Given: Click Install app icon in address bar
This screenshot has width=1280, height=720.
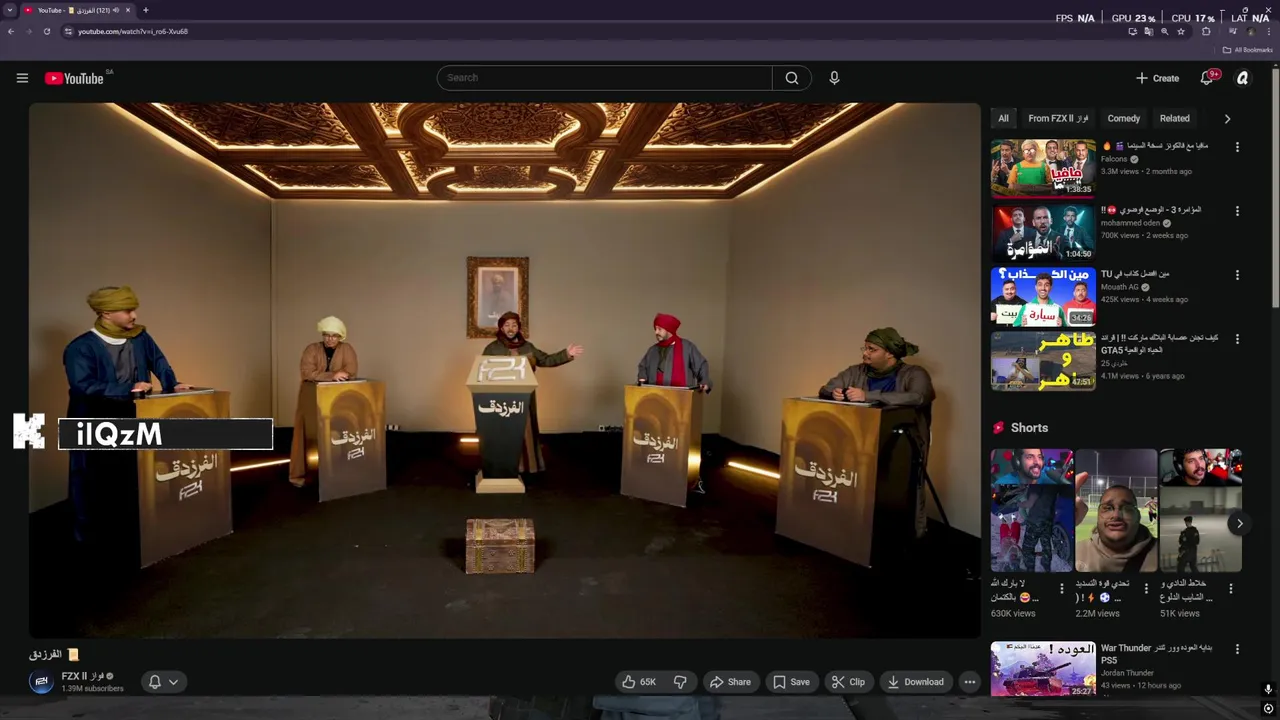Looking at the screenshot, I should (1132, 31).
